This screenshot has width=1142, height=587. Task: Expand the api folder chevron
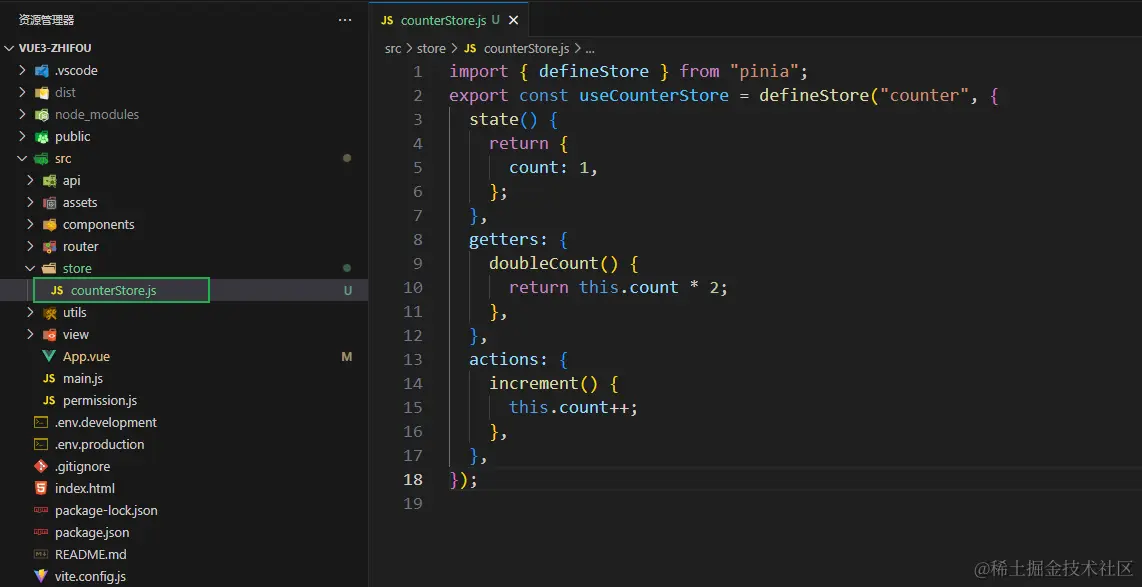30,181
